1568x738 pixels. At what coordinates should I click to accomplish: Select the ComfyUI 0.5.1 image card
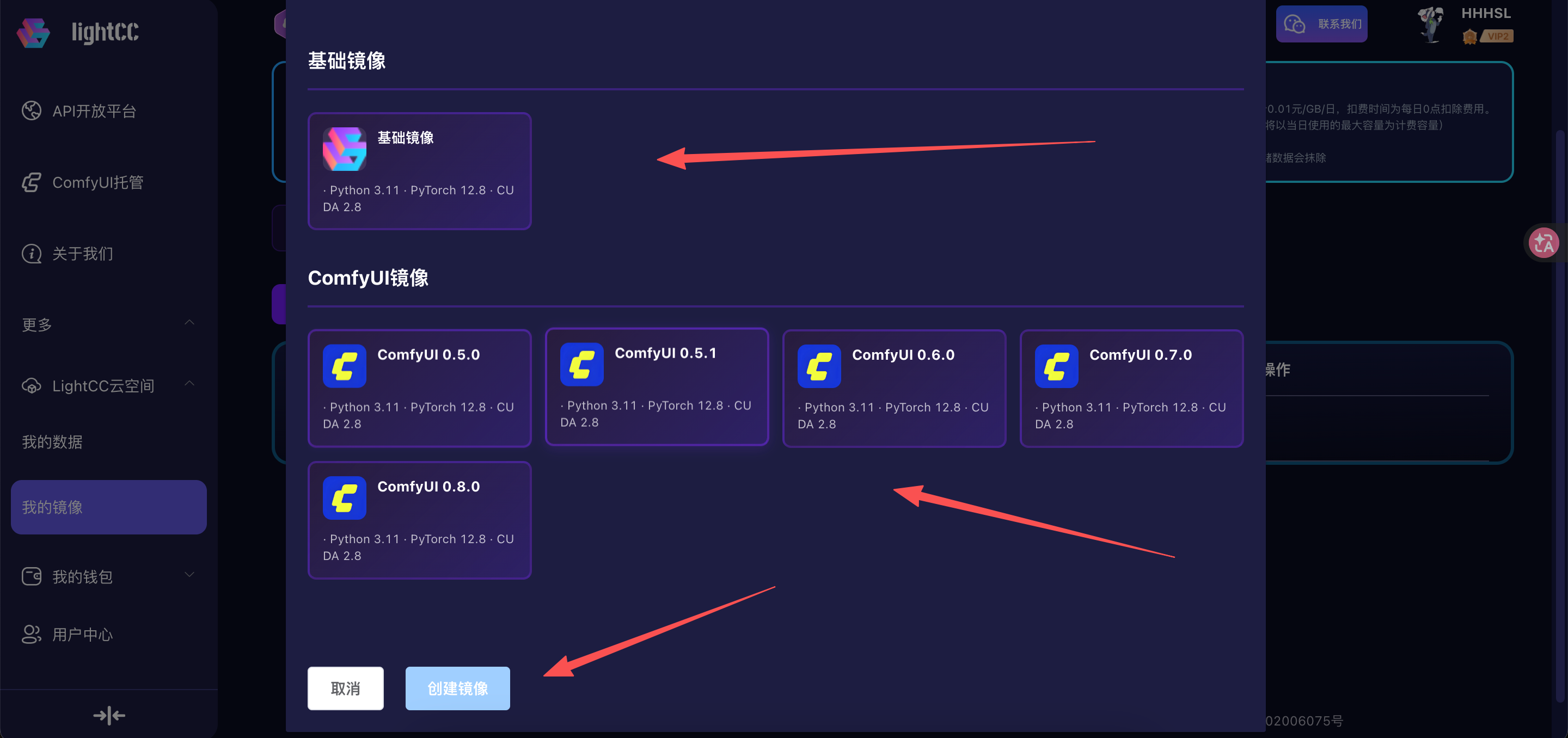(657, 387)
